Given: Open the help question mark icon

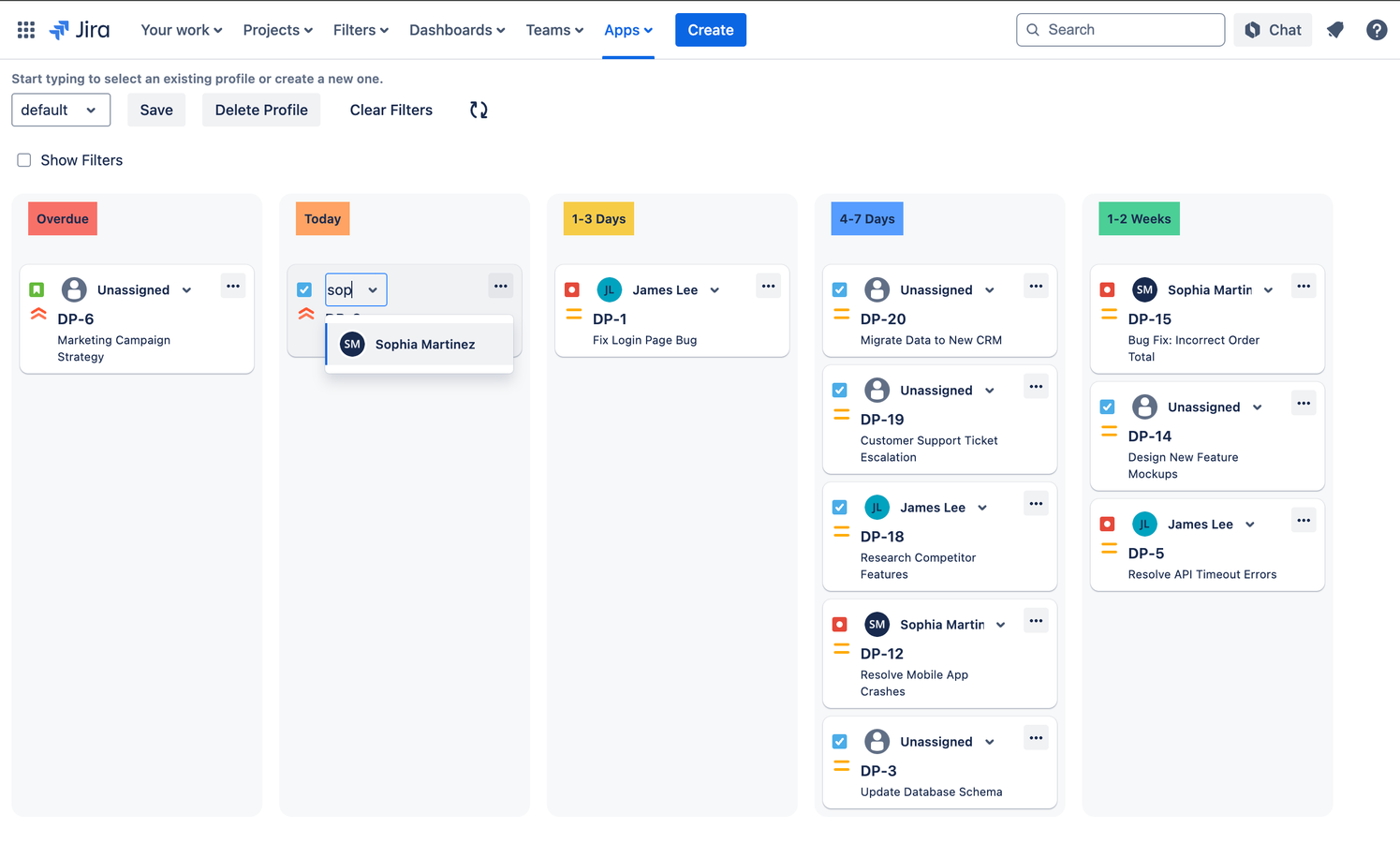Looking at the screenshot, I should [x=1377, y=30].
